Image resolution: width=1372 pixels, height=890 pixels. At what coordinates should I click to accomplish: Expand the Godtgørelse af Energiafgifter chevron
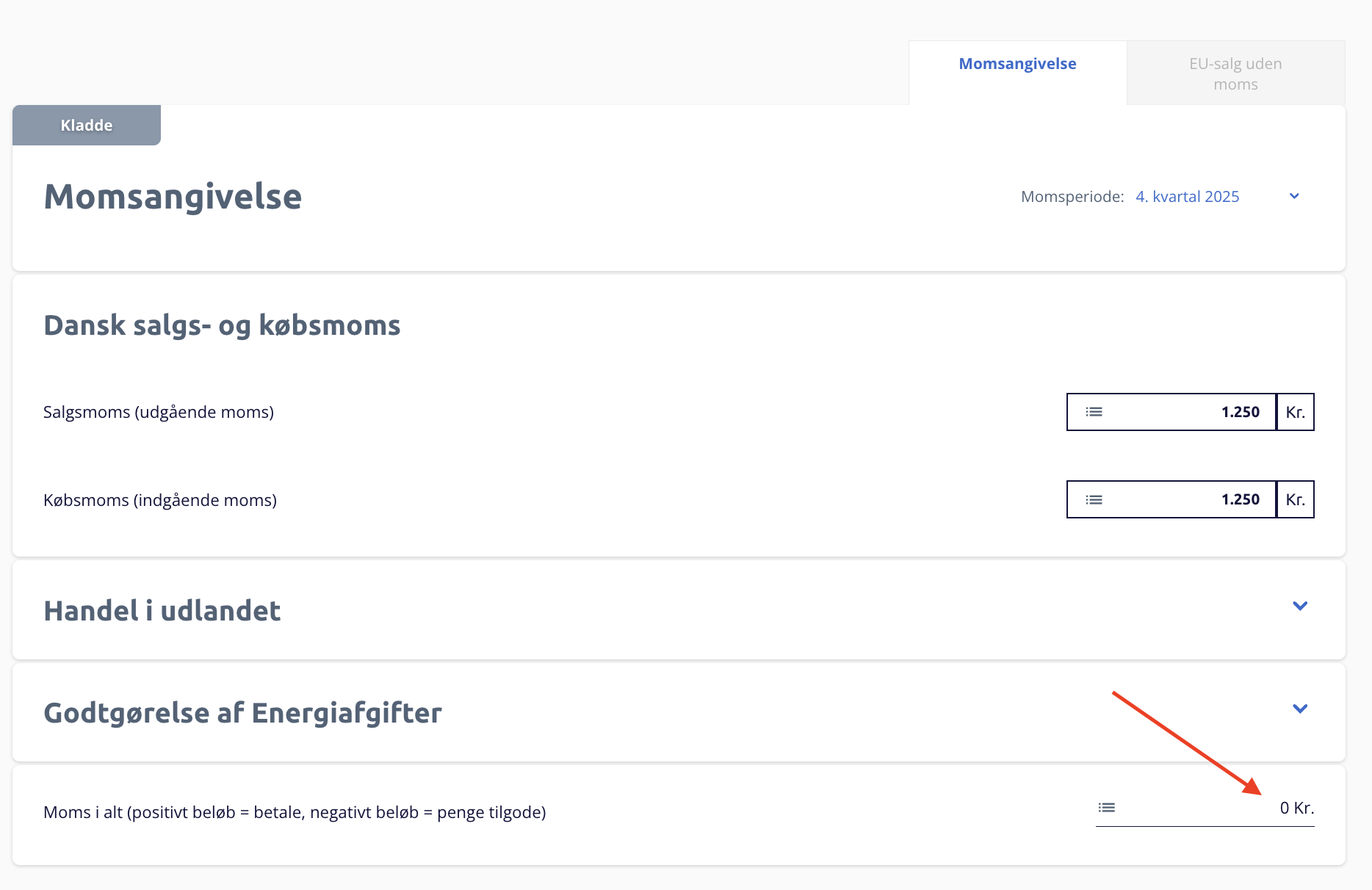[x=1299, y=709]
